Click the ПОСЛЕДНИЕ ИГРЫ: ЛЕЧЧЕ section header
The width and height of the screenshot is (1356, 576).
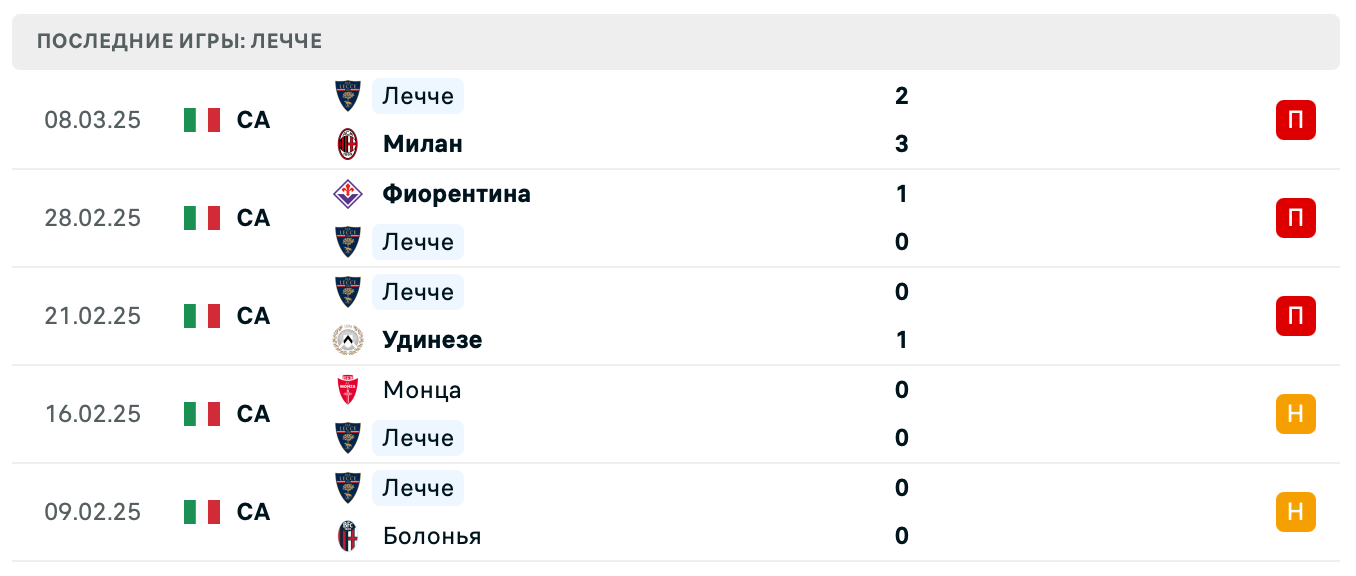tap(178, 41)
